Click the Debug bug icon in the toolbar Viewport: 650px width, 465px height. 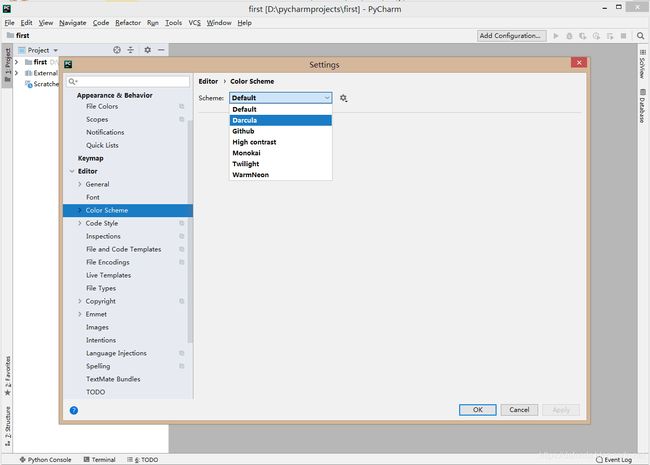(x=569, y=36)
